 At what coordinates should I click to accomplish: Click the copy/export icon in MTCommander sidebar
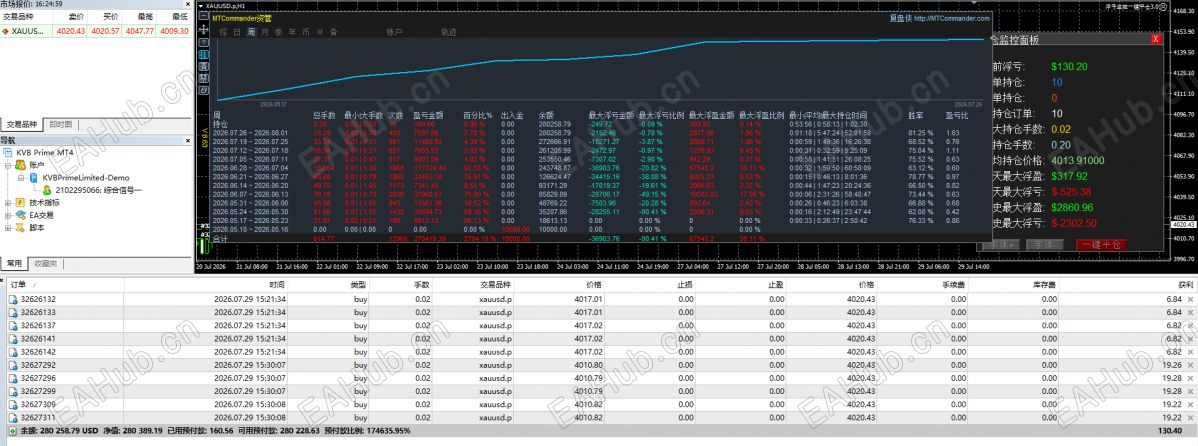203,90
